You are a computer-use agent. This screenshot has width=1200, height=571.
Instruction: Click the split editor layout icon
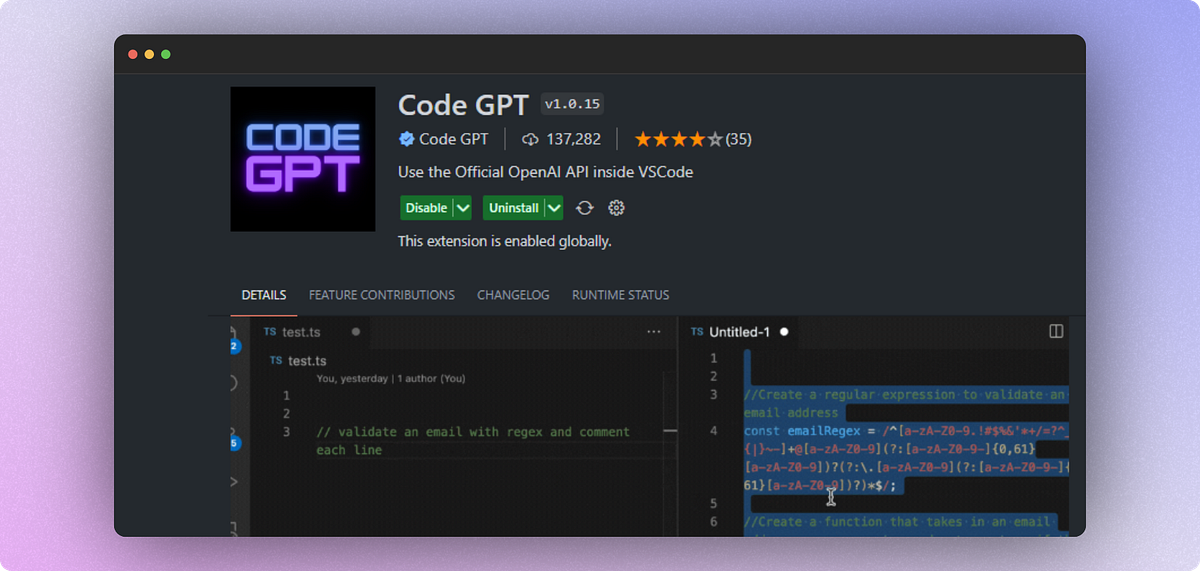pos(1055,331)
